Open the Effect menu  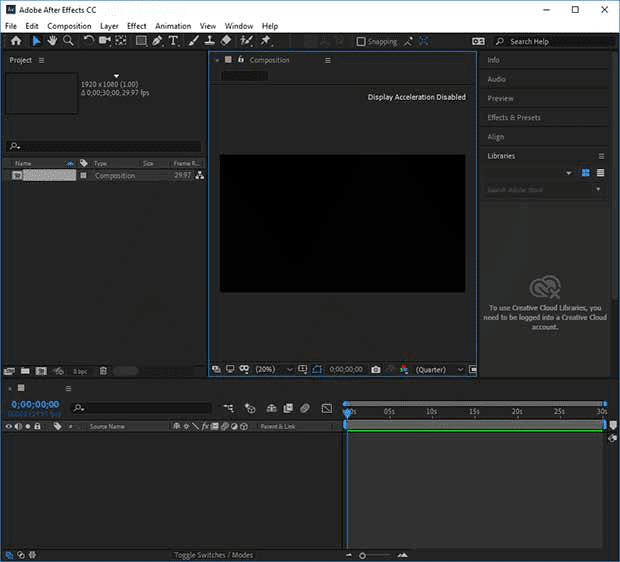(136, 26)
